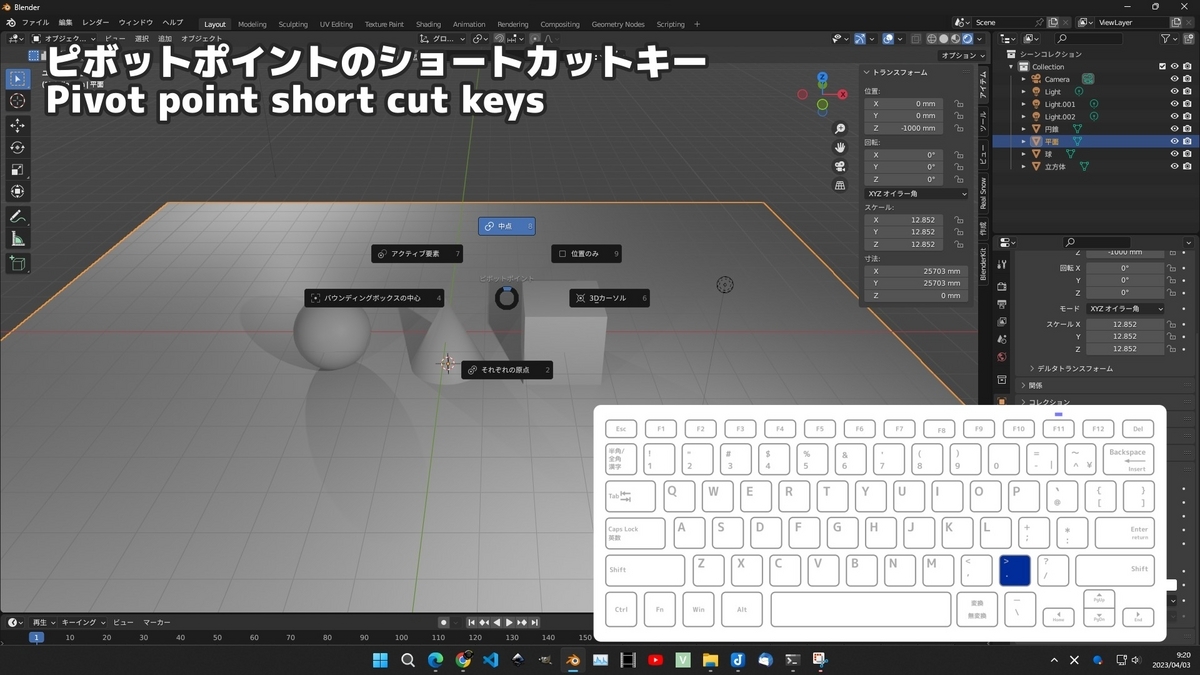Open transform orientation グロ... dropdown

pyautogui.click(x=440, y=39)
